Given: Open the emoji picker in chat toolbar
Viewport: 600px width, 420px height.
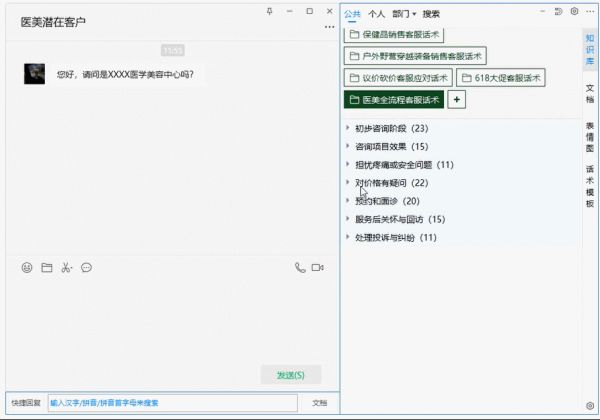Looking at the screenshot, I should (x=27, y=267).
